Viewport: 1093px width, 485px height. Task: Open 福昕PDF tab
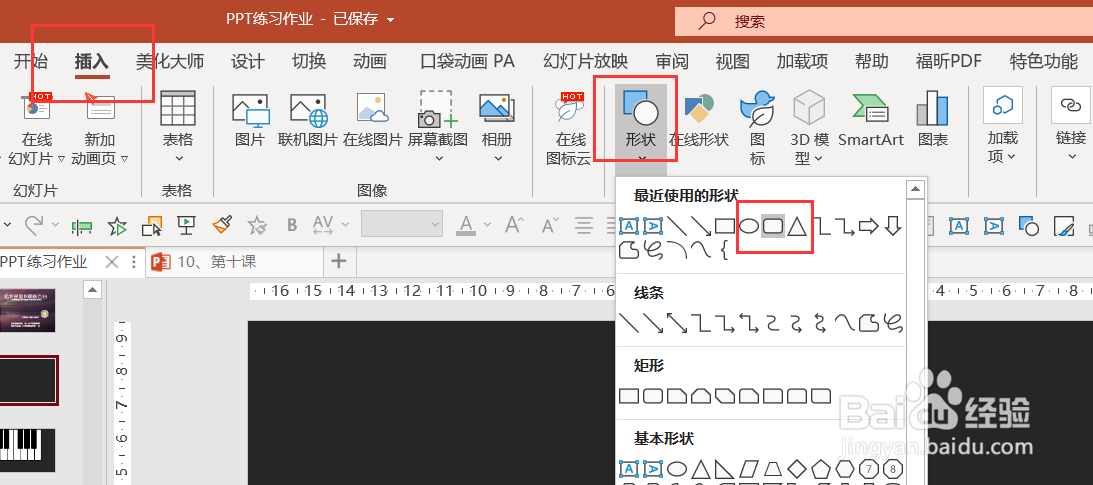pyautogui.click(x=949, y=61)
